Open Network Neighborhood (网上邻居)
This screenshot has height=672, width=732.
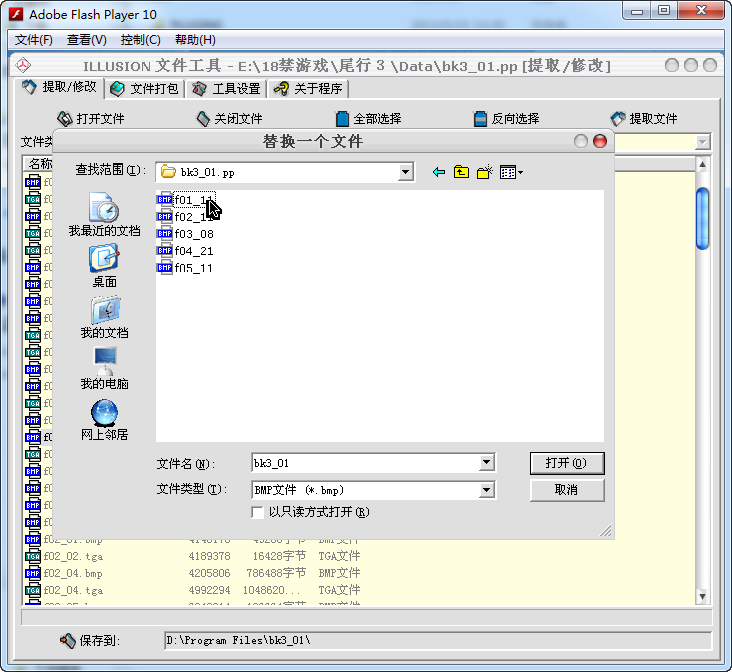105,420
